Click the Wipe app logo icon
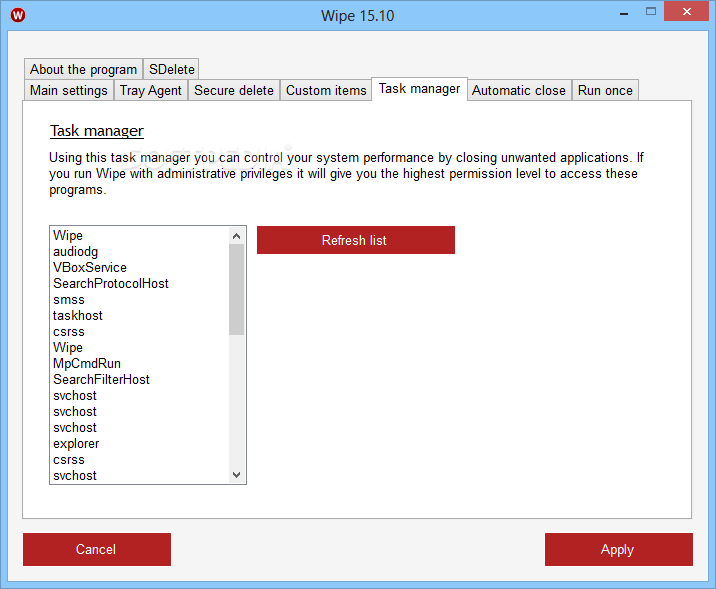This screenshot has height=589, width=716. 18,15
